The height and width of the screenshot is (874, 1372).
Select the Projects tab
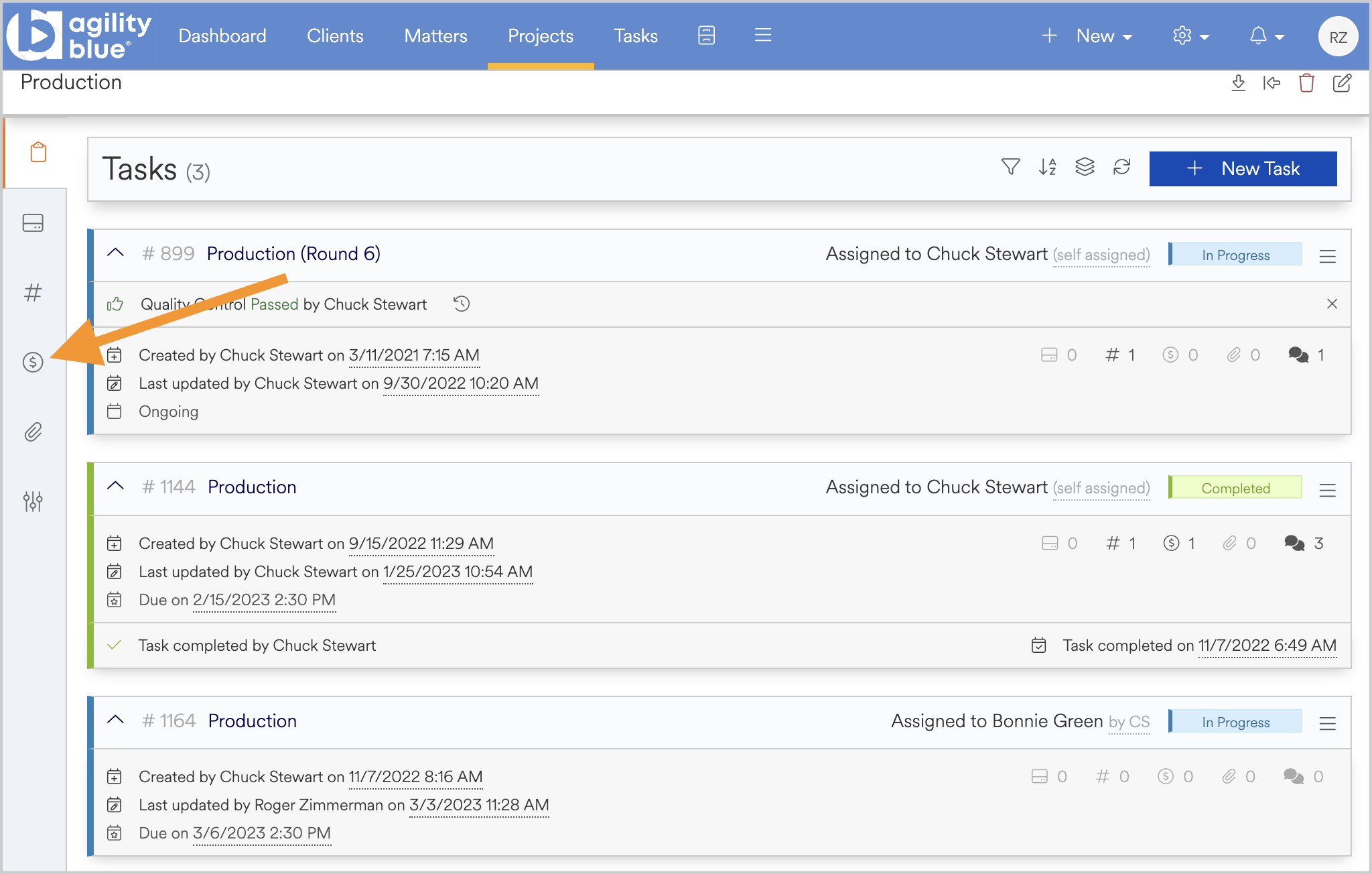coord(541,36)
